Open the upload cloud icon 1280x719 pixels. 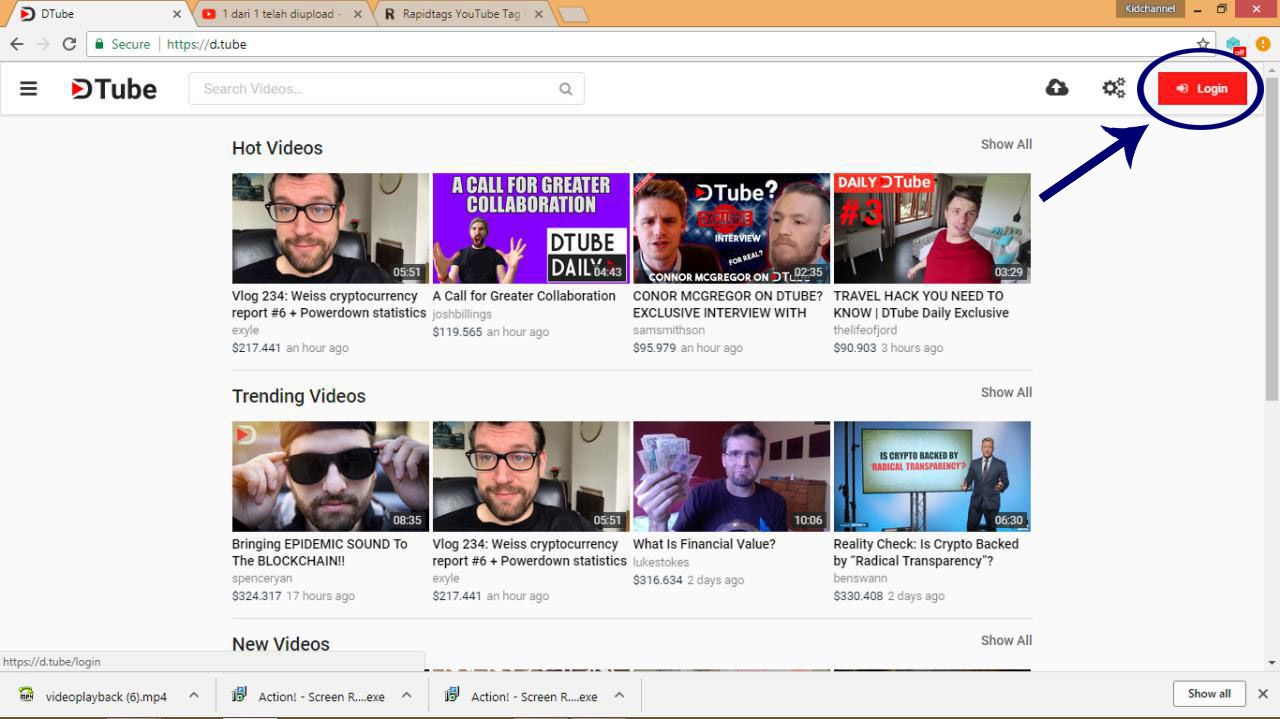click(x=1057, y=88)
